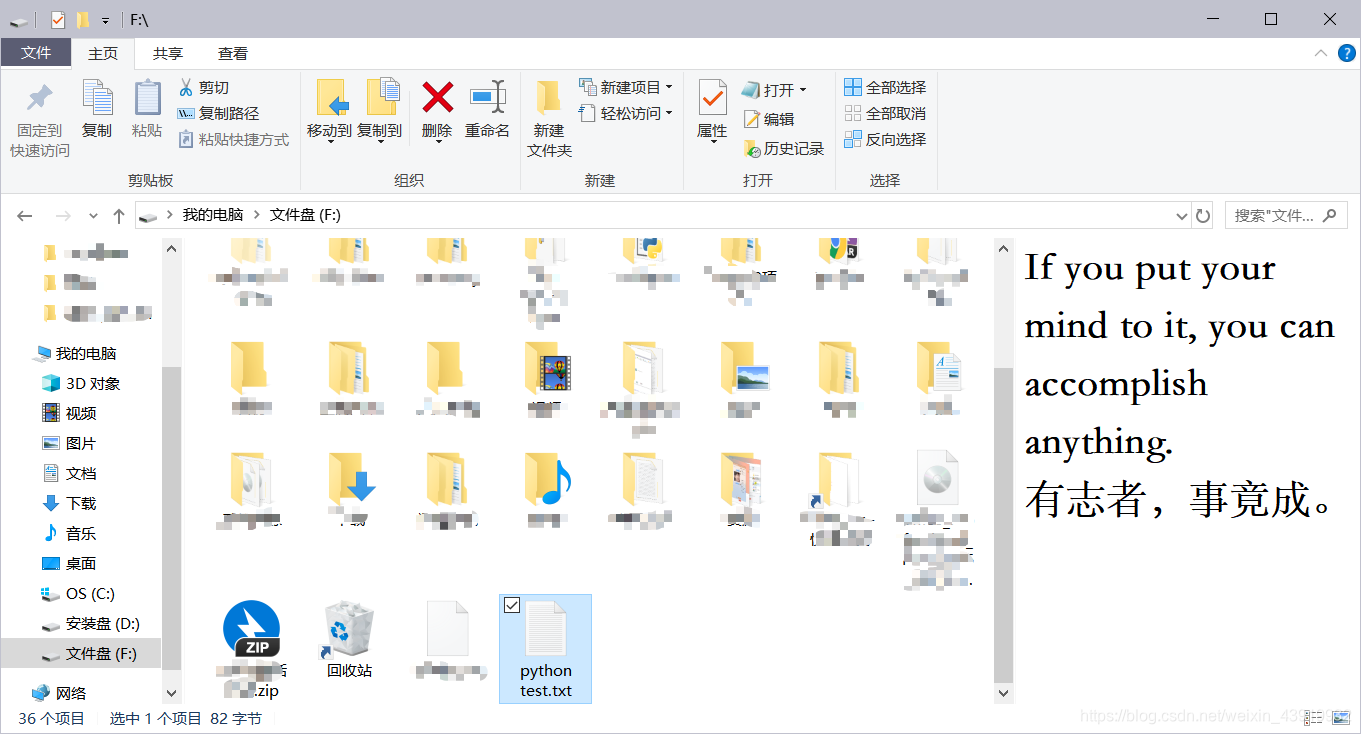Click the Up one level arrow
This screenshot has height=734, width=1361.
[x=119, y=216]
